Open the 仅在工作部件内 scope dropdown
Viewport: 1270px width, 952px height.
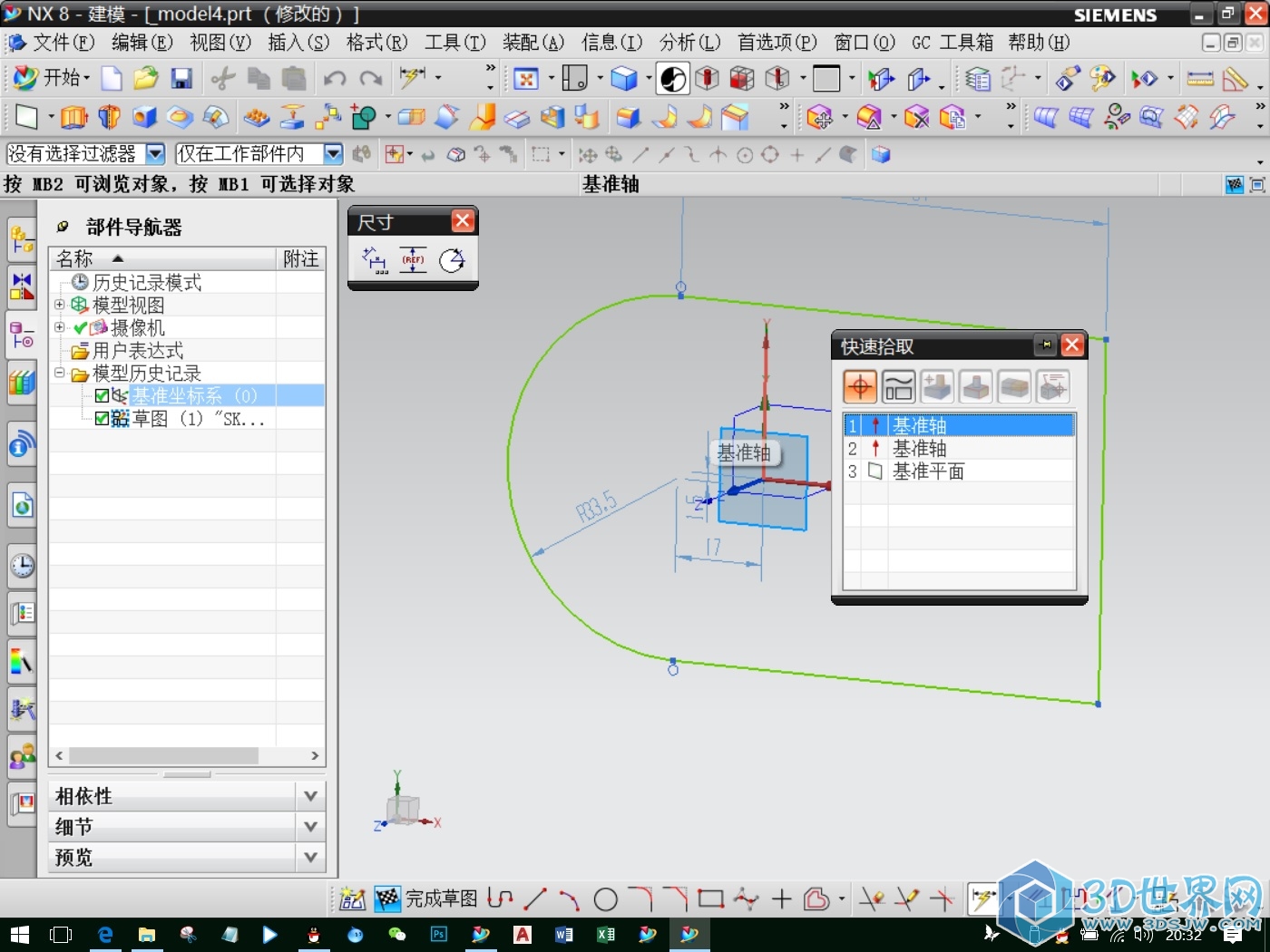tap(333, 154)
